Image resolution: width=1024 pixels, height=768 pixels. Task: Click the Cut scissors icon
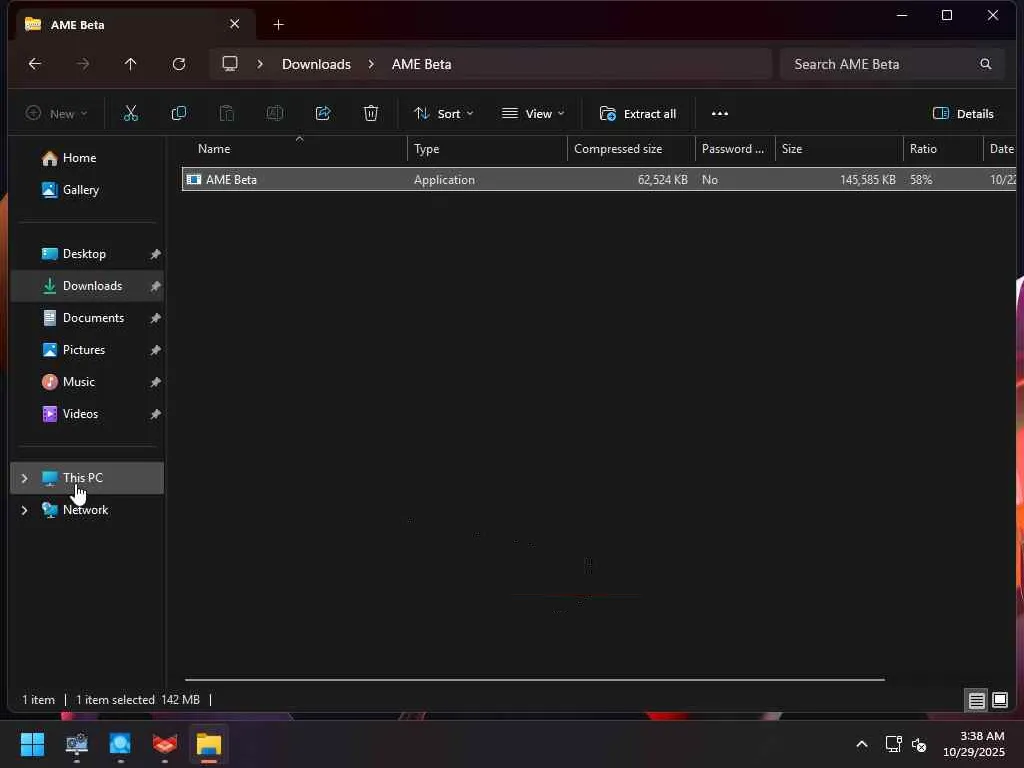[131, 114]
